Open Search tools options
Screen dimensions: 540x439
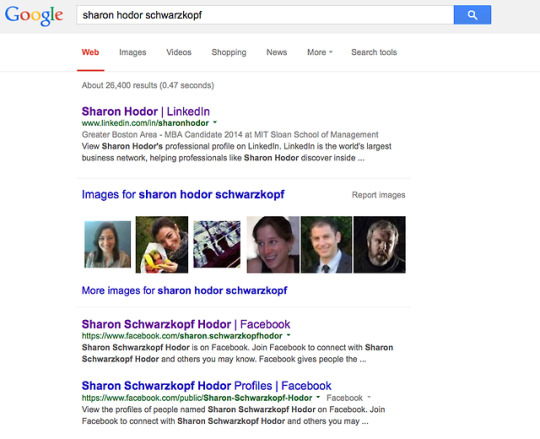tap(374, 52)
